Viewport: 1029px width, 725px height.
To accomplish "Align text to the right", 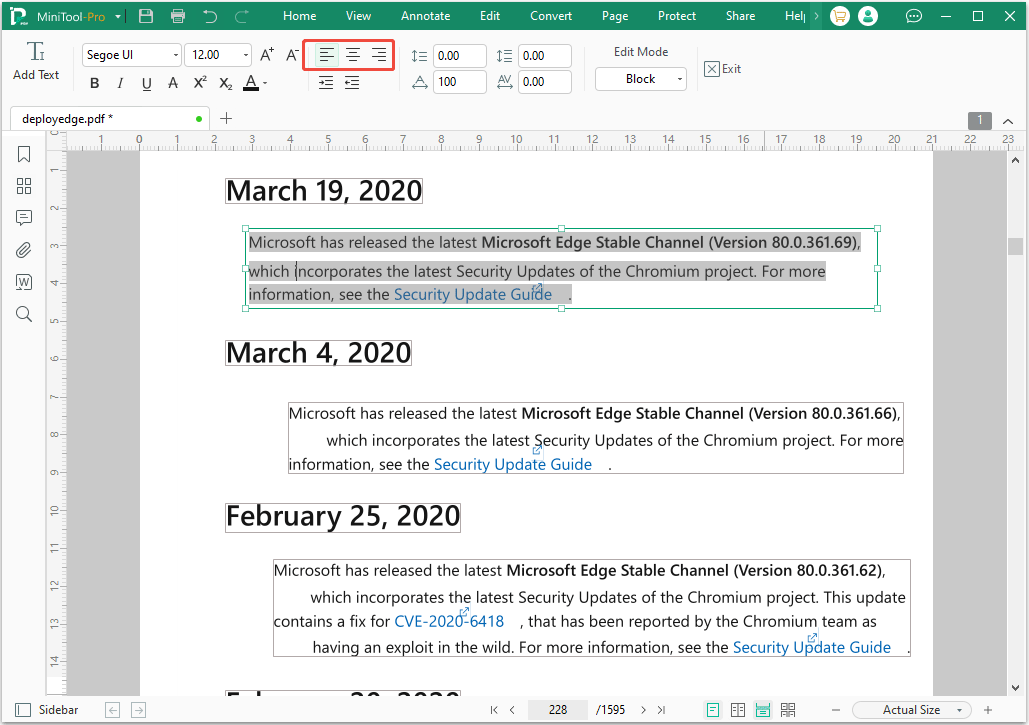I will 379,55.
